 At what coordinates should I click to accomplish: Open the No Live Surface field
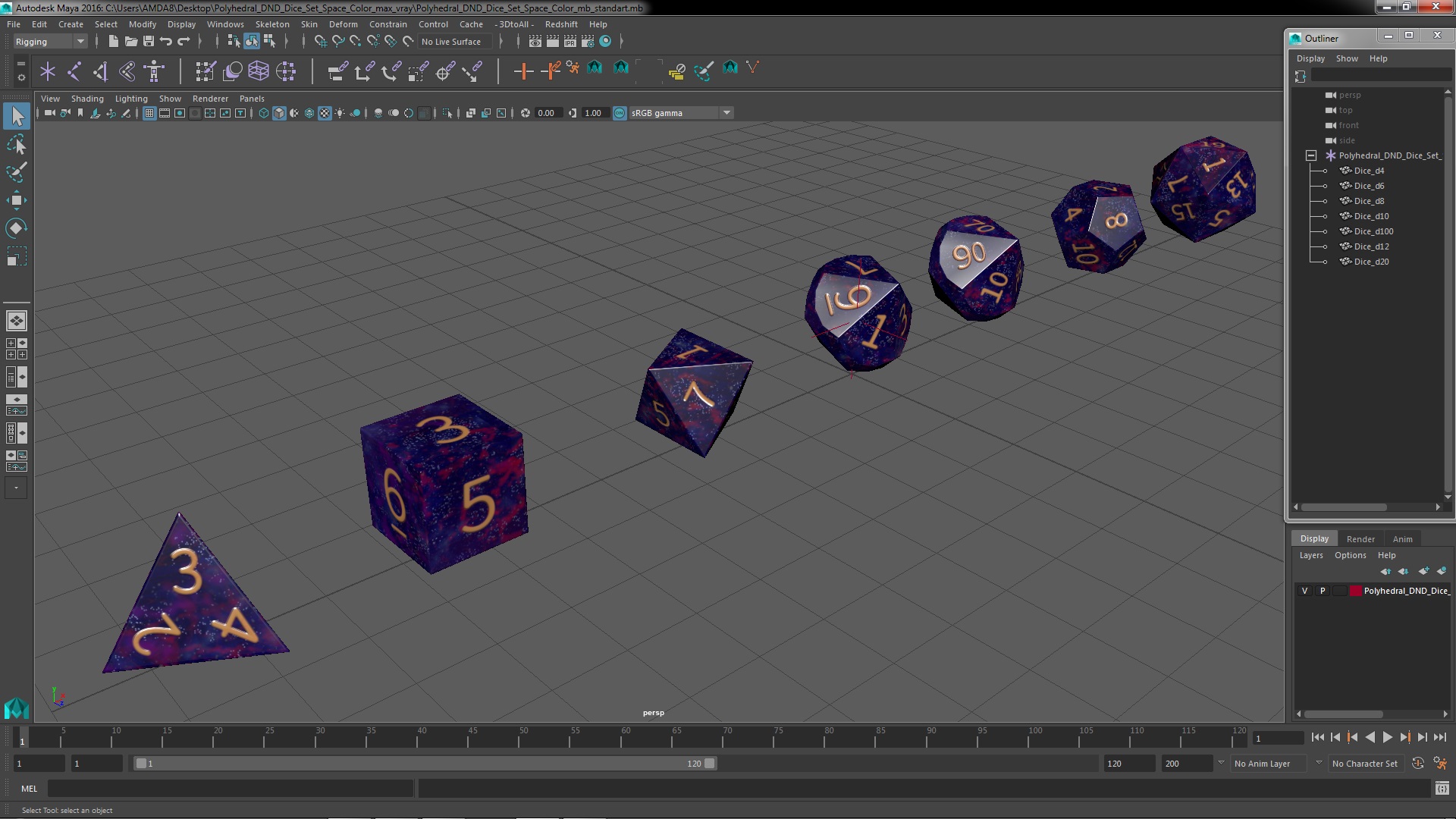point(455,42)
